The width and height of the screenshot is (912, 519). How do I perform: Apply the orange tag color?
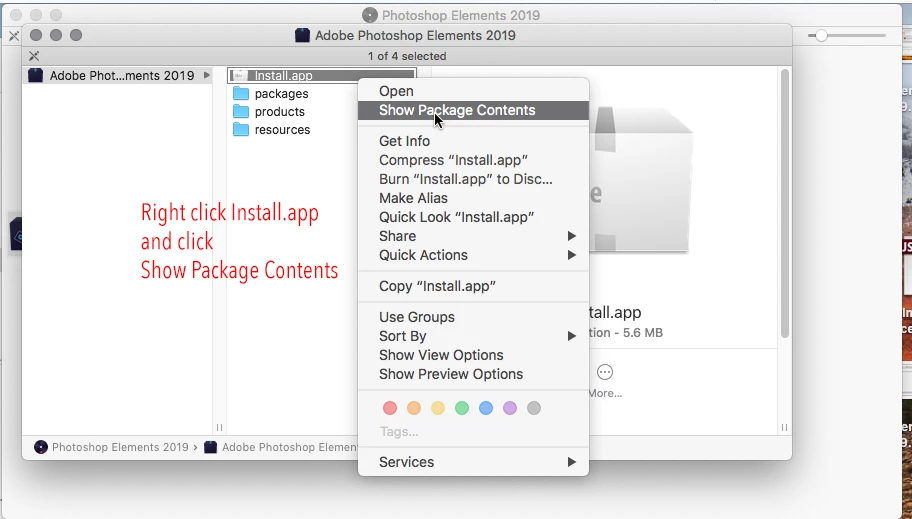click(414, 408)
